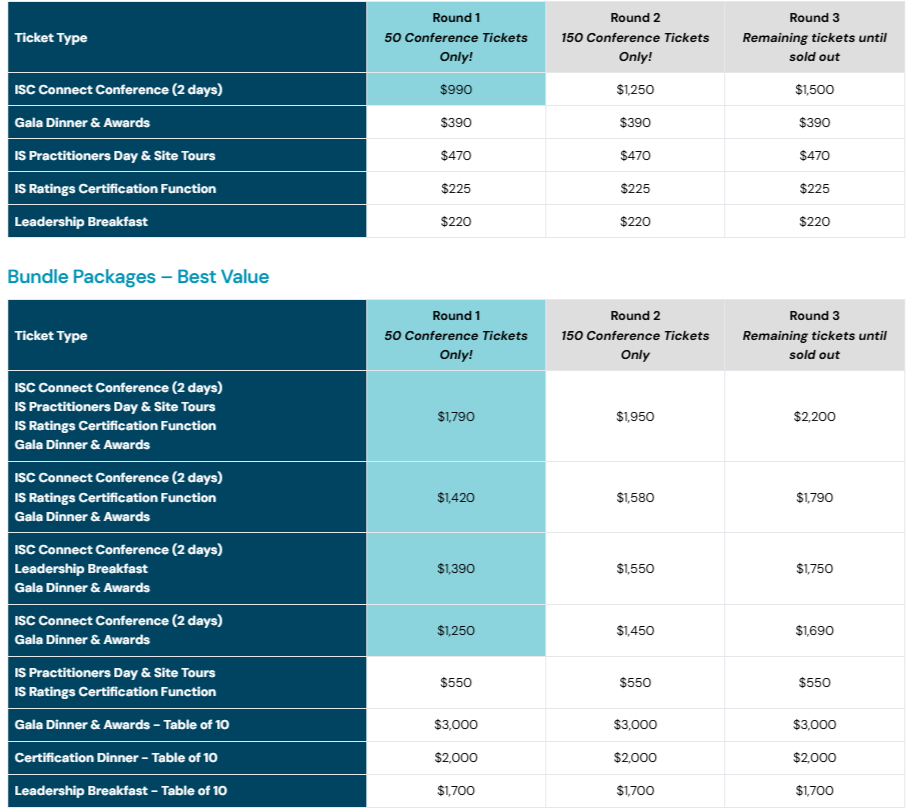Click the $1,500 Round 3 conference price
The image size is (915, 810).
pos(814,90)
